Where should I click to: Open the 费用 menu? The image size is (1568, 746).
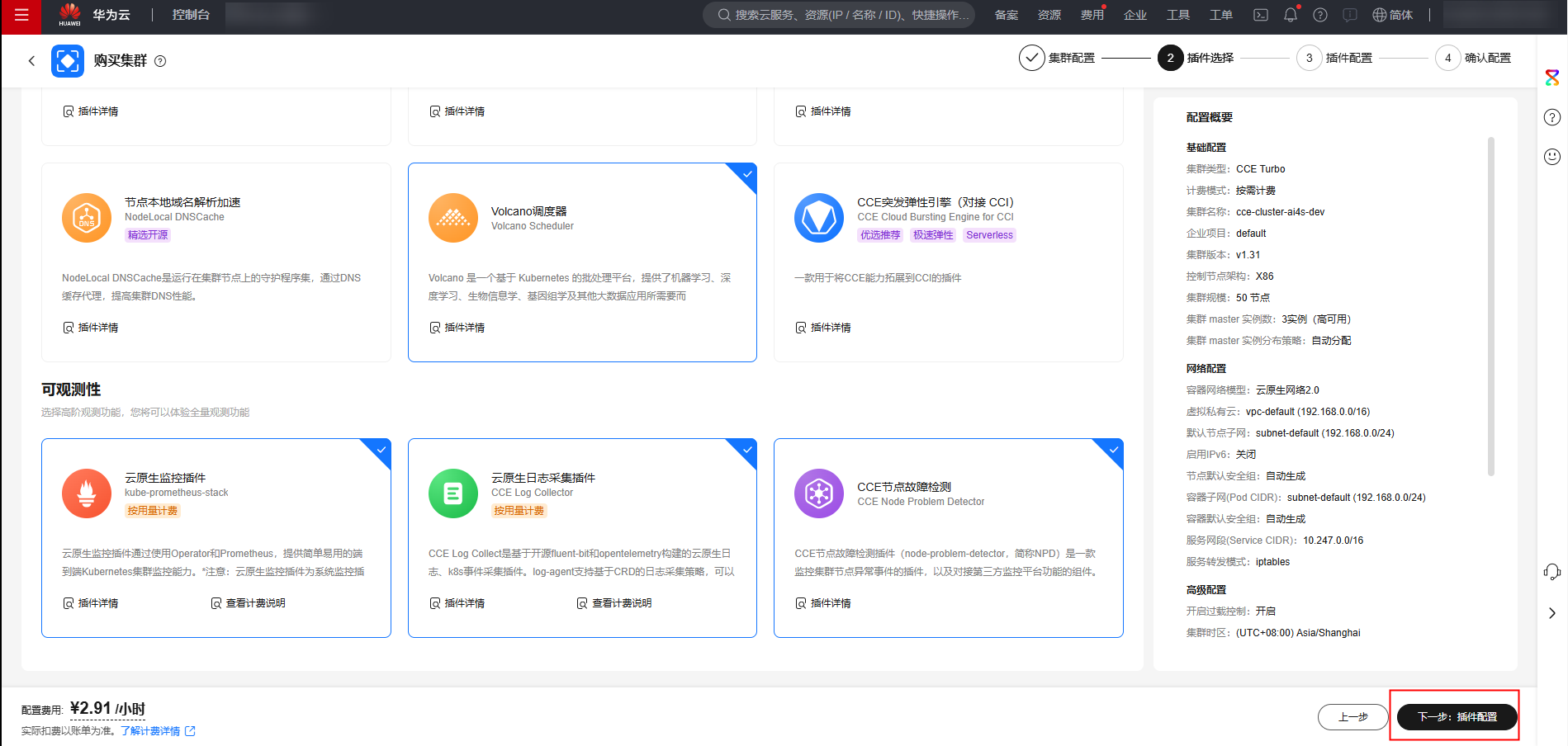click(1092, 15)
